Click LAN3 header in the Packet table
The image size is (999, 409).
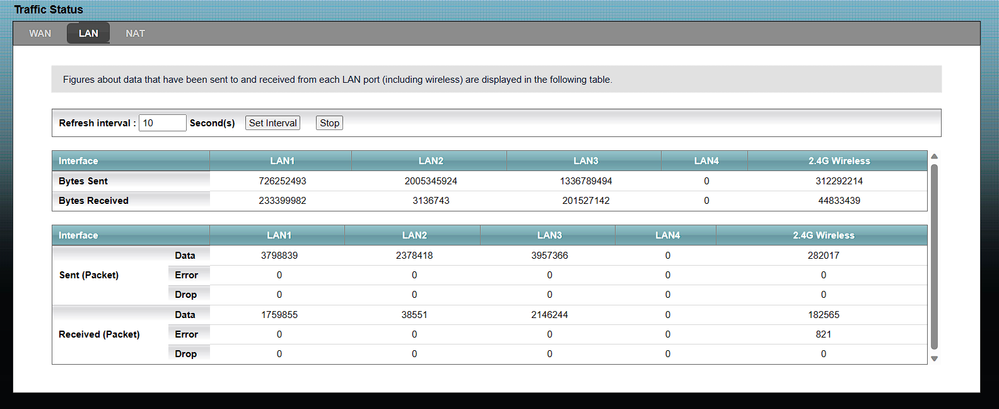point(548,236)
